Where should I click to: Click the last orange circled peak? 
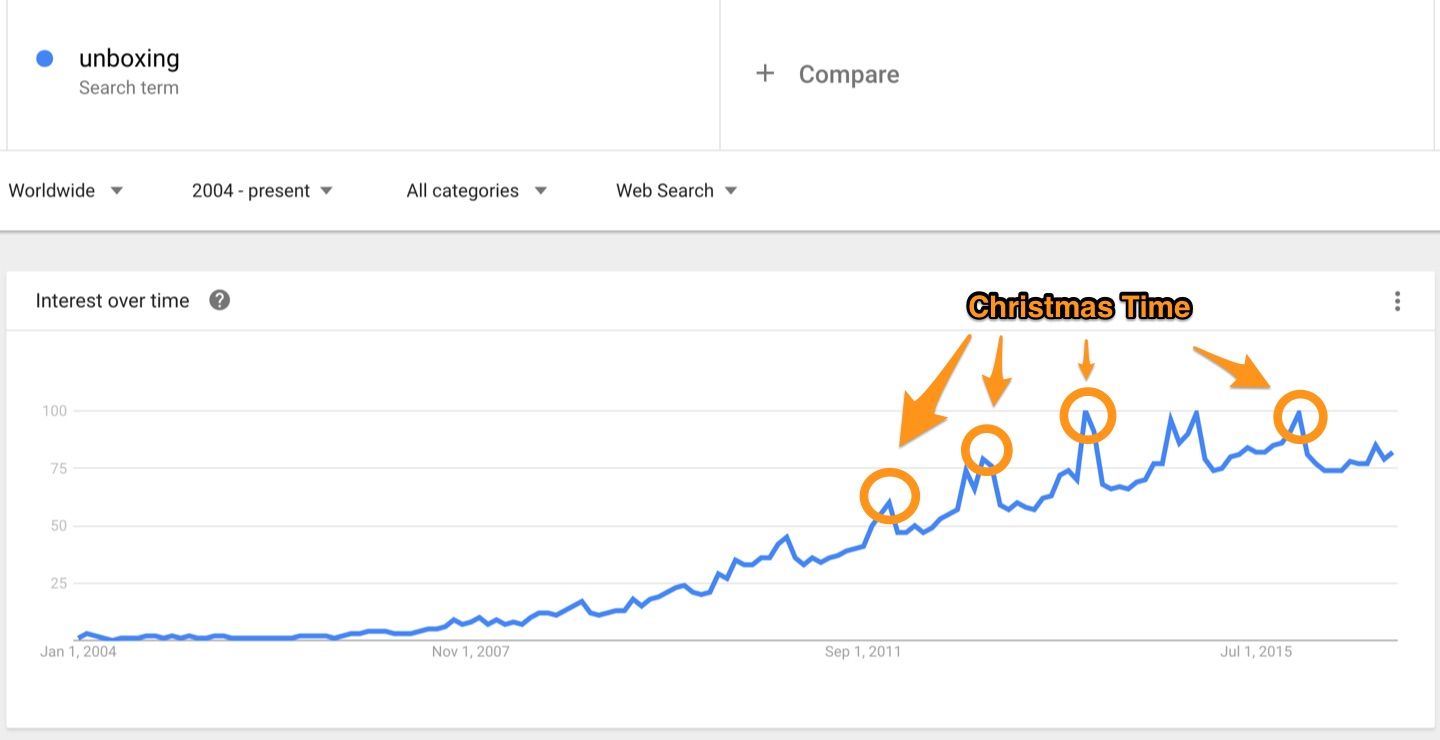tap(1299, 415)
